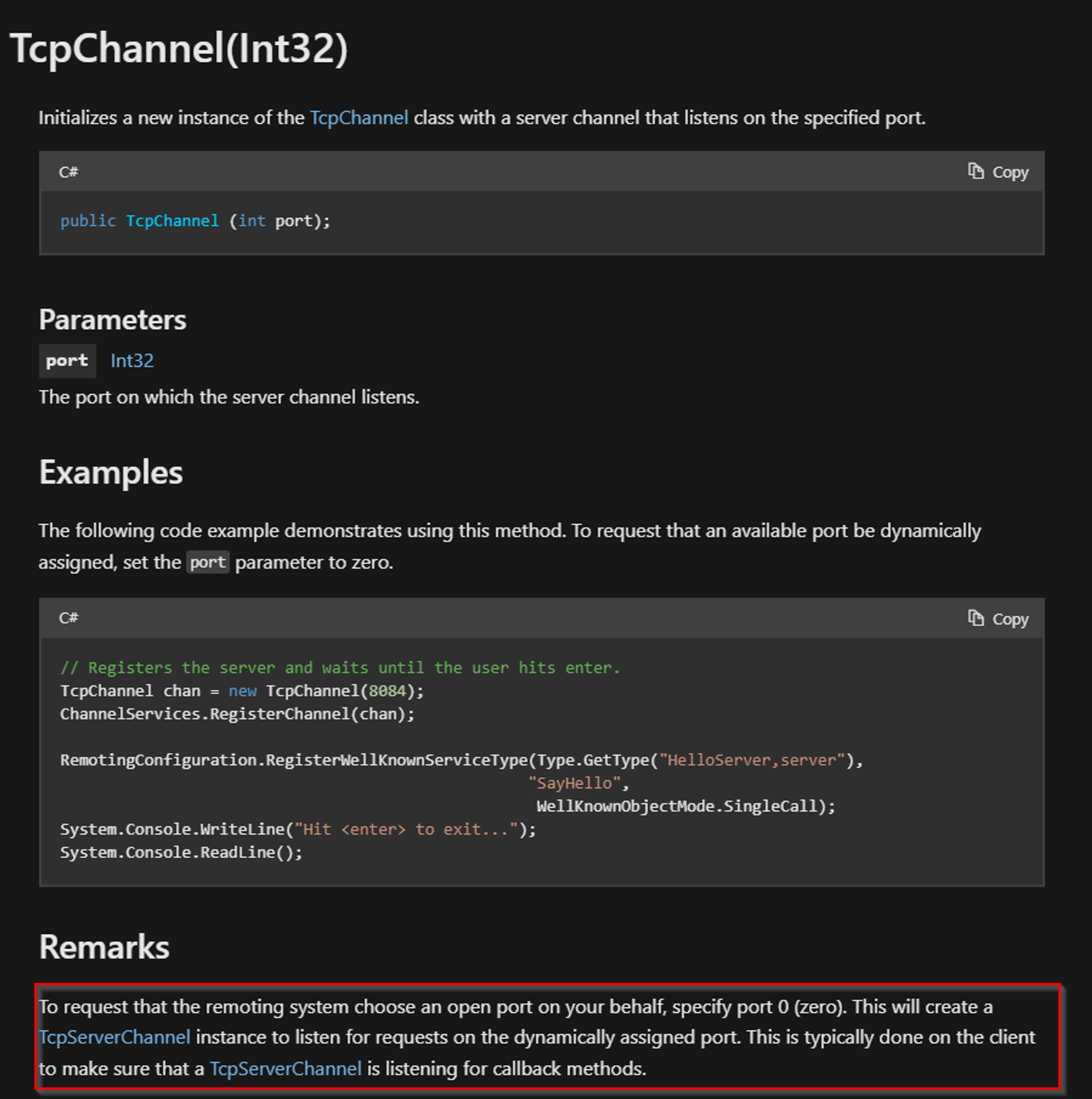Select the copy-pages glyph beside the top Copy label
The image size is (1092, 1099).
pos(976,171)
